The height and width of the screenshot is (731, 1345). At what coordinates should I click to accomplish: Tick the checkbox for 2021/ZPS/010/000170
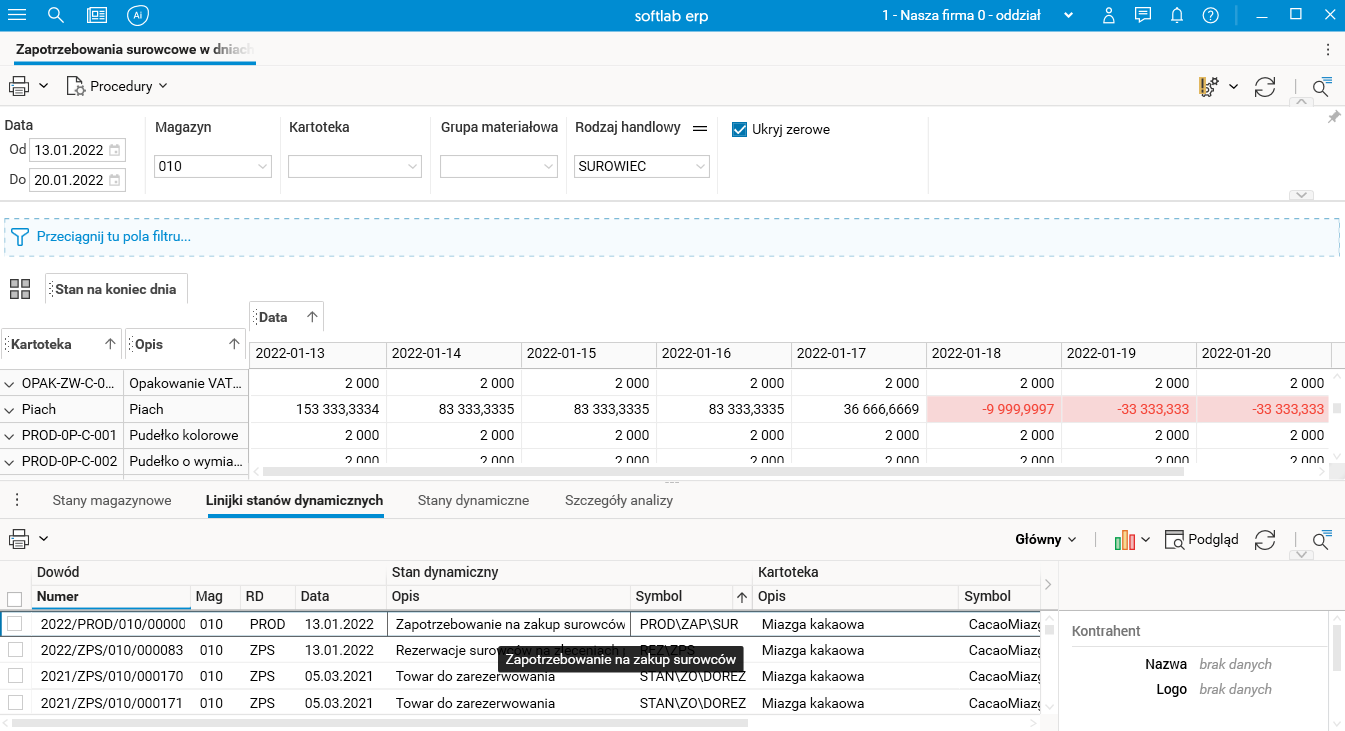[14, 677]
